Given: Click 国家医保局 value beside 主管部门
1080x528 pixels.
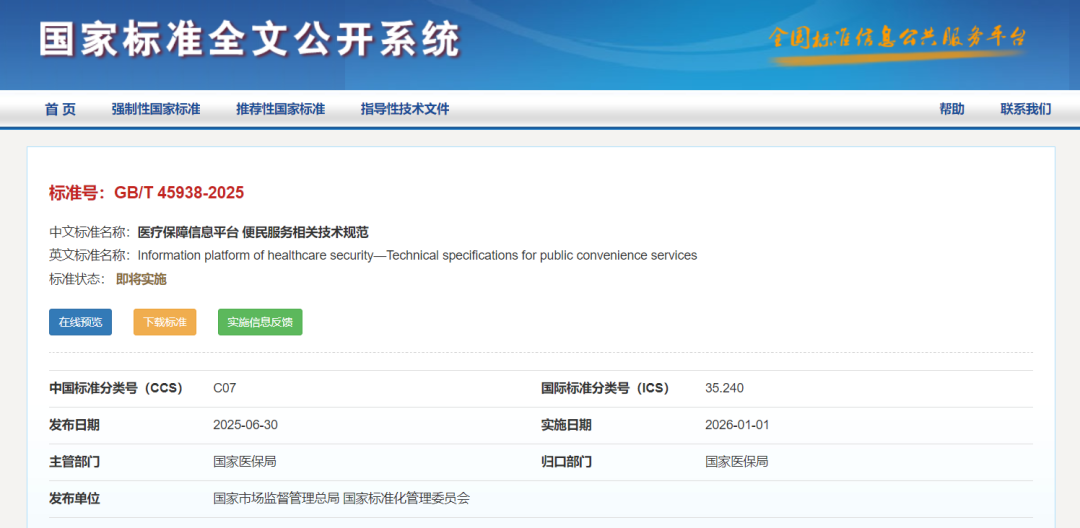Looking at the screenshot, I should 245,461.
